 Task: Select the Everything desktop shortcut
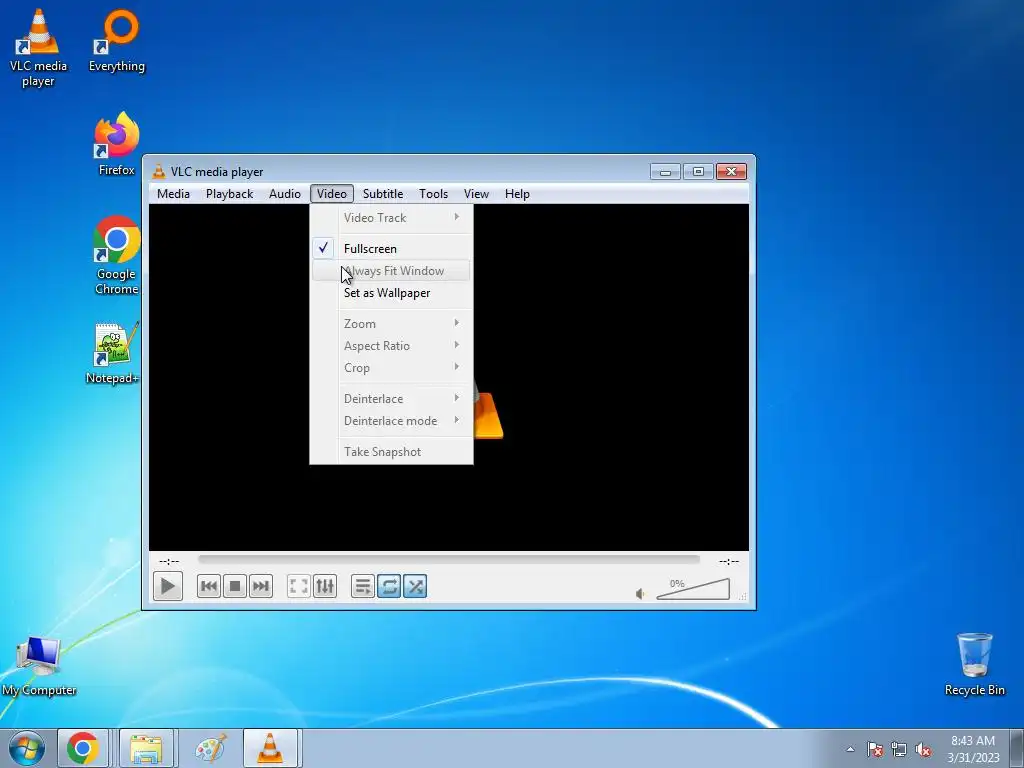(117, 40)
